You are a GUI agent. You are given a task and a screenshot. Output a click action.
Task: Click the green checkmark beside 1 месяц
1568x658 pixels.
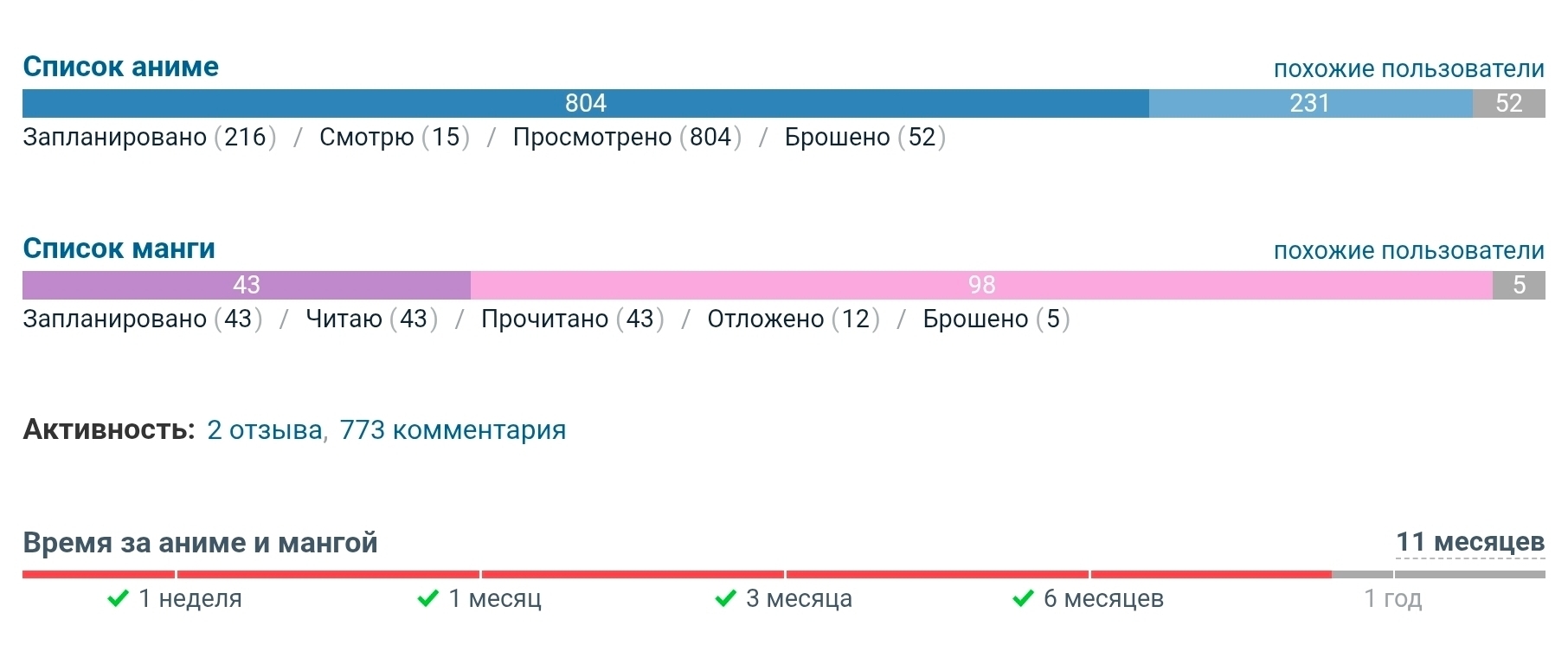click(427, 598)
